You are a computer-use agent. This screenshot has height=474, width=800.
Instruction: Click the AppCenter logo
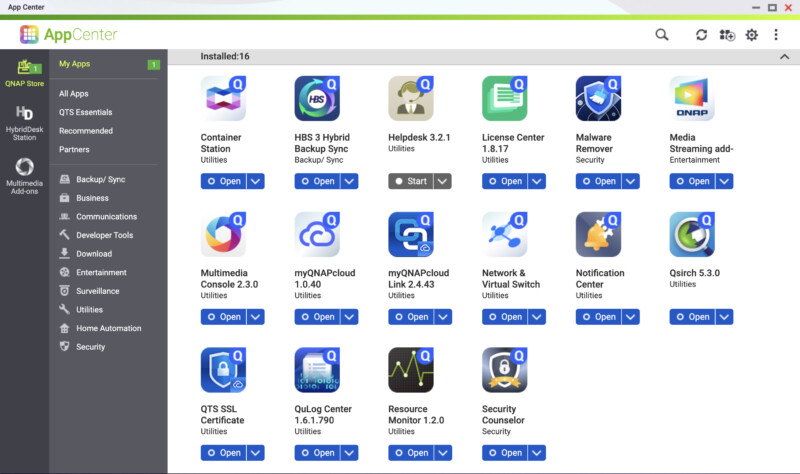click(68, 35)
